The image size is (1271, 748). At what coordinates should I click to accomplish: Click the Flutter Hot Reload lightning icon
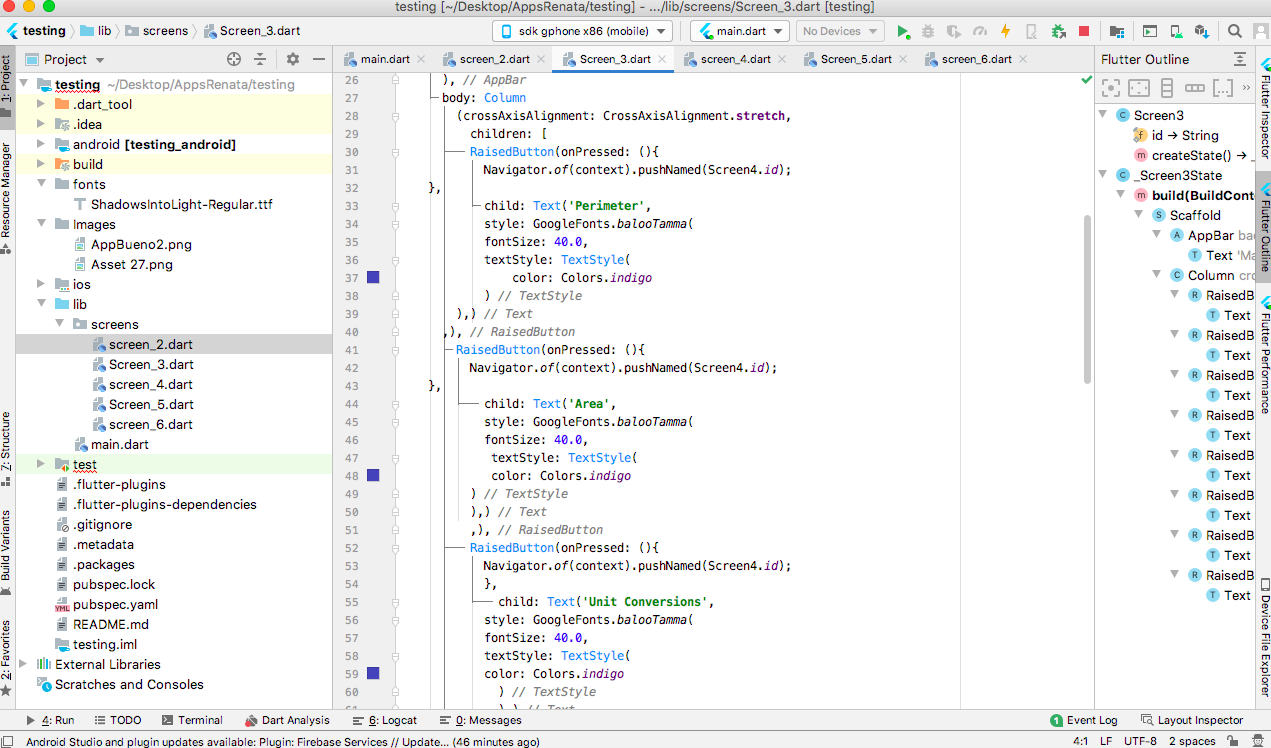pos(1005,31)
